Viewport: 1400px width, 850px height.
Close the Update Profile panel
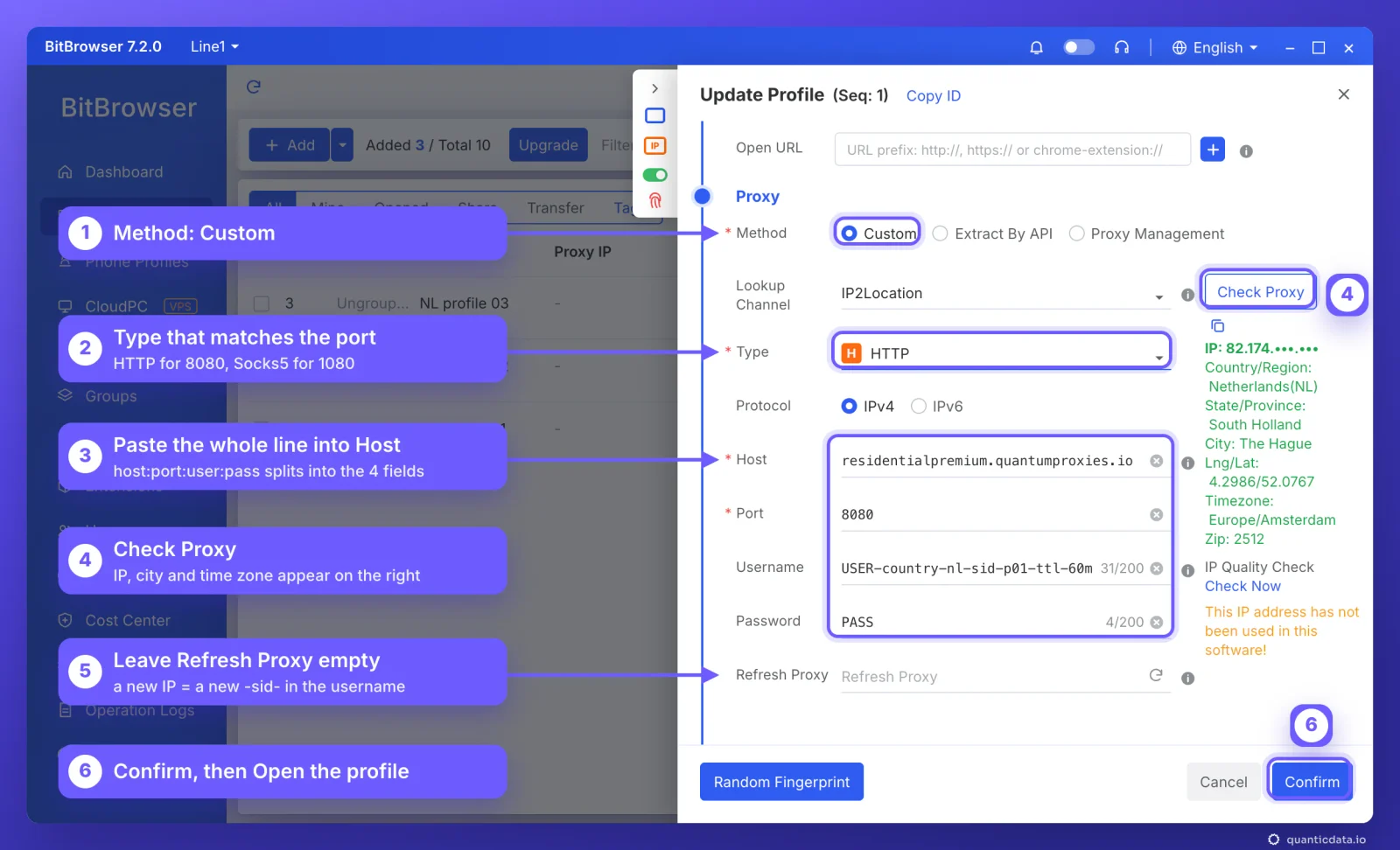click(1344, 94)
